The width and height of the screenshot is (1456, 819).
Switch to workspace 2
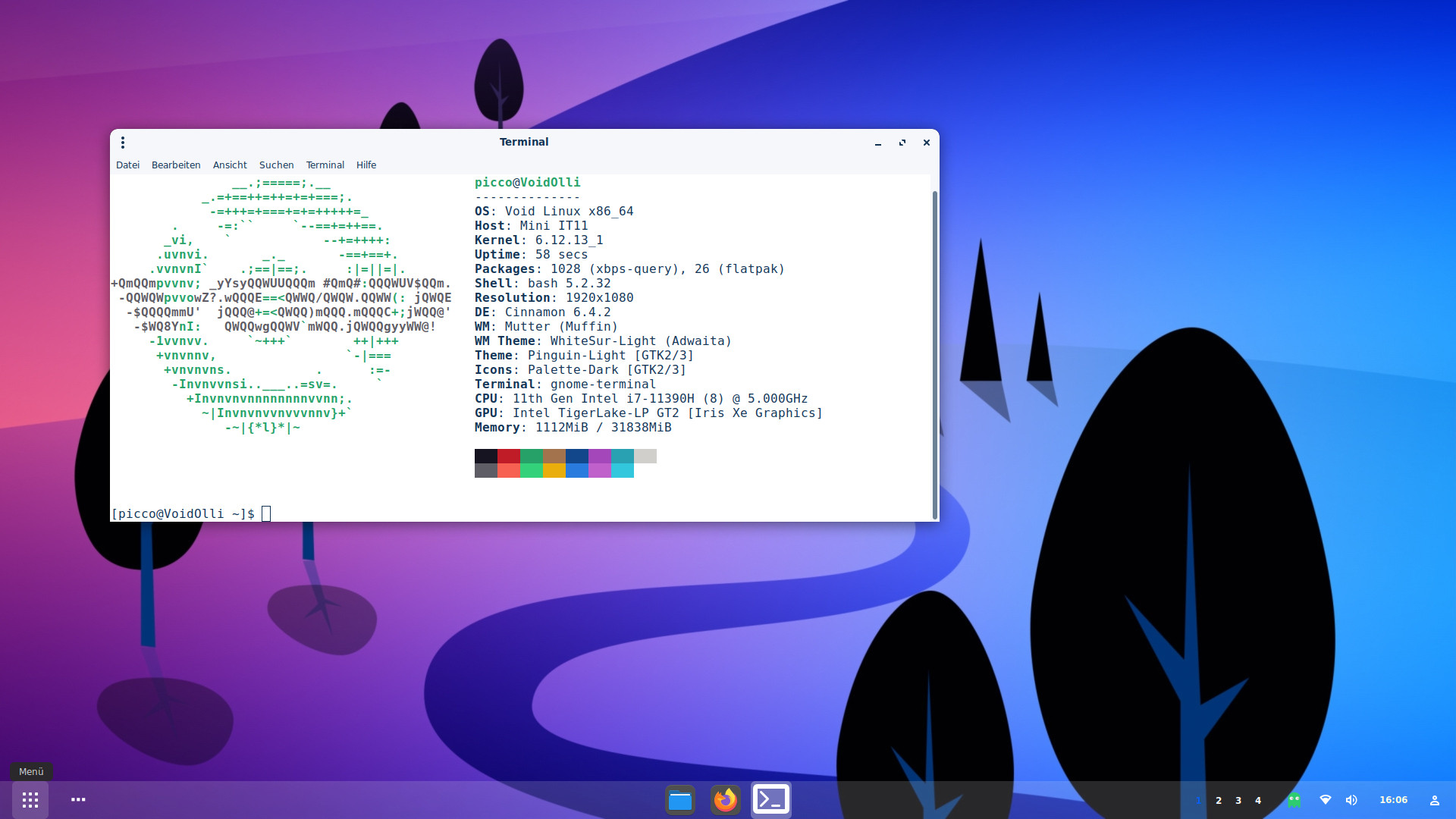click(x=1219, y=800)
